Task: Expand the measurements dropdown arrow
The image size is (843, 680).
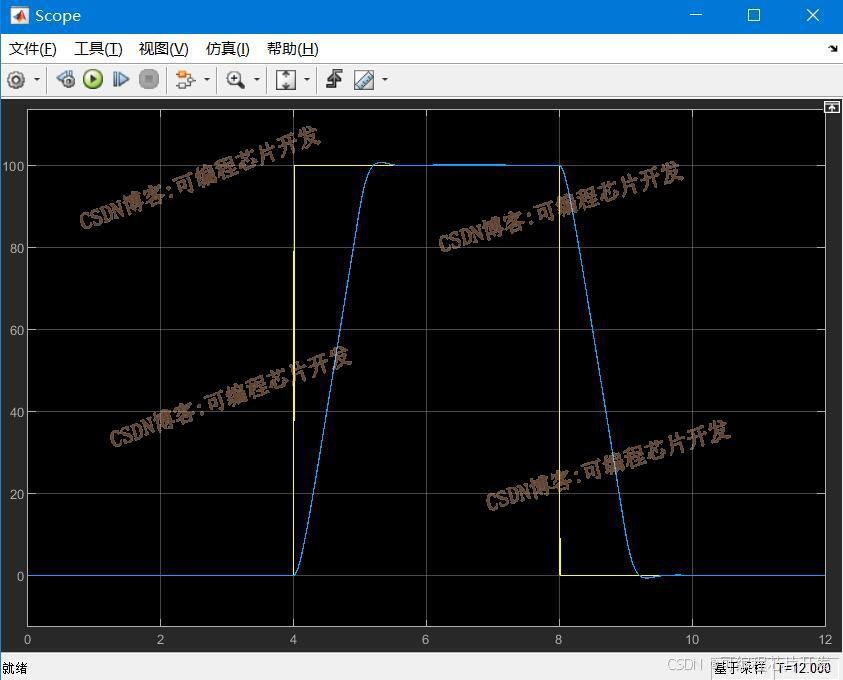Action: coord(385,80)
